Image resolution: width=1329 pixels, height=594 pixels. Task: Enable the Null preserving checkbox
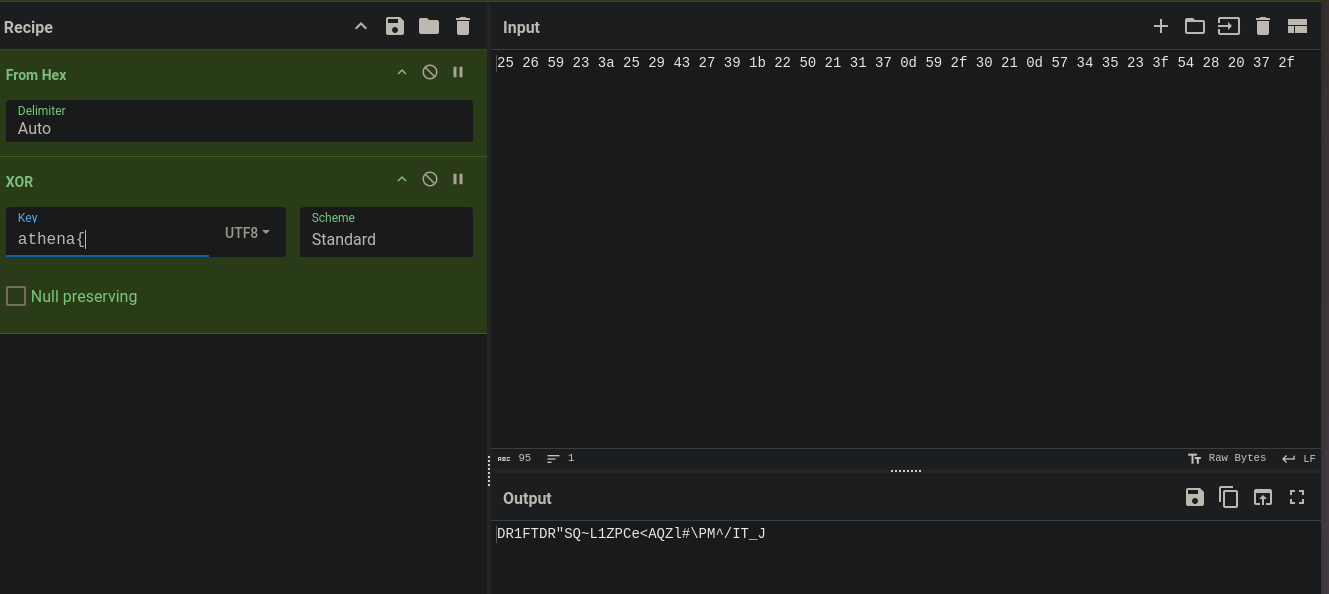(x=16, y=296)
